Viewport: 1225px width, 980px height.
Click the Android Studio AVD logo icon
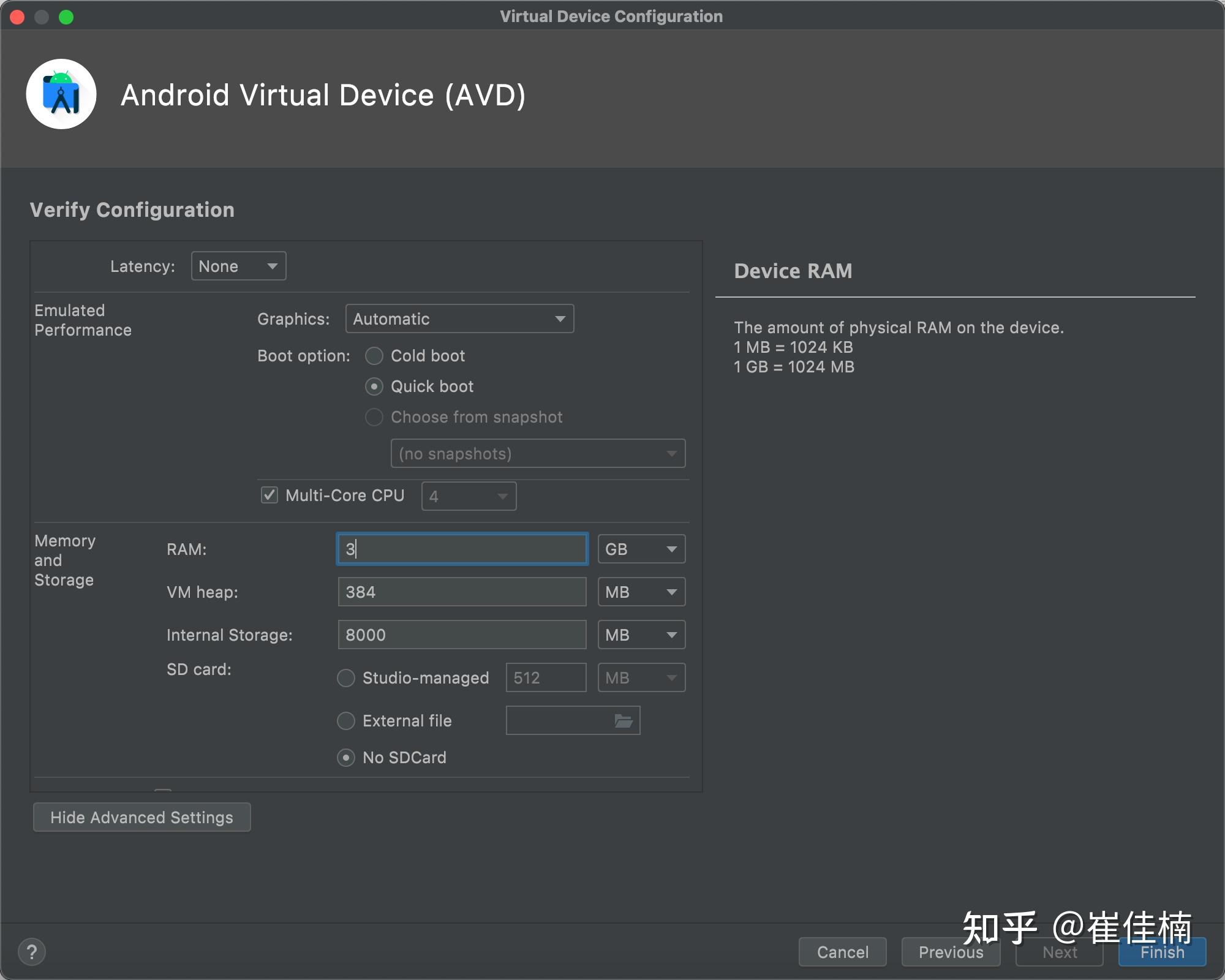(61, 94)
